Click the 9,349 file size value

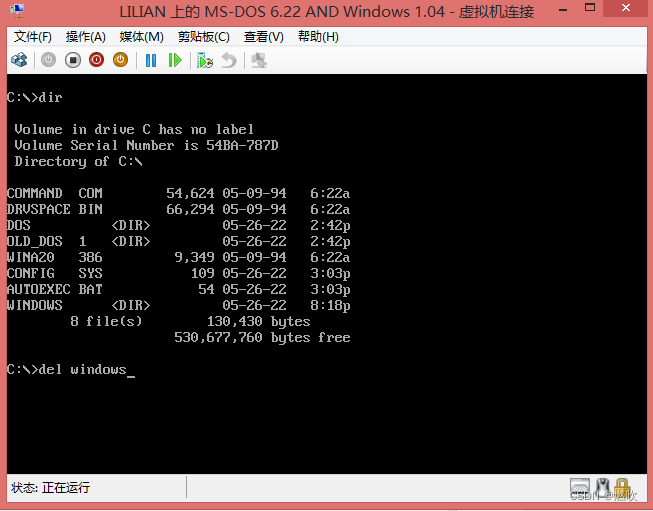pos(194,257)
